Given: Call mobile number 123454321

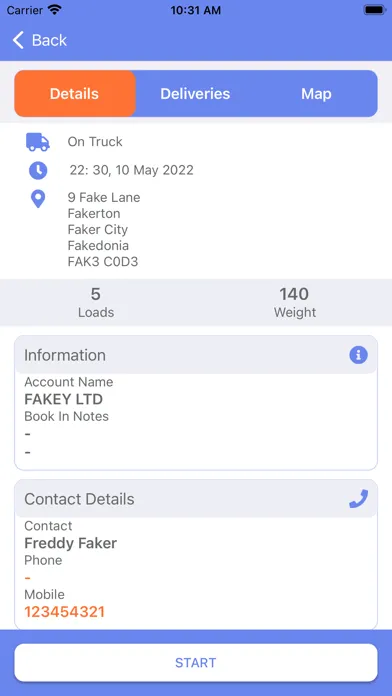Looking at the screenshot, I should [64, 612].
